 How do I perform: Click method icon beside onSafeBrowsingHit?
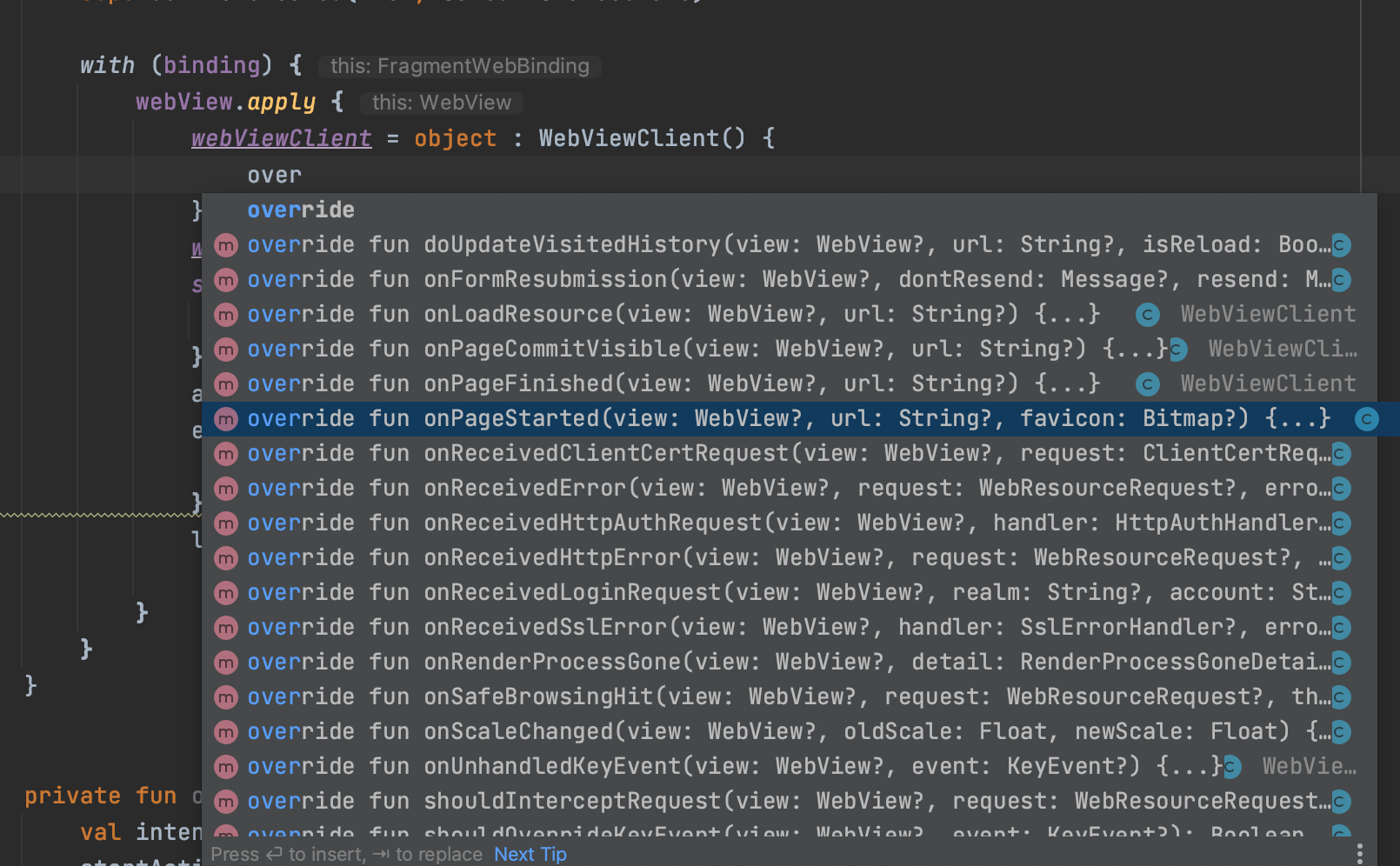click(226, 697)
